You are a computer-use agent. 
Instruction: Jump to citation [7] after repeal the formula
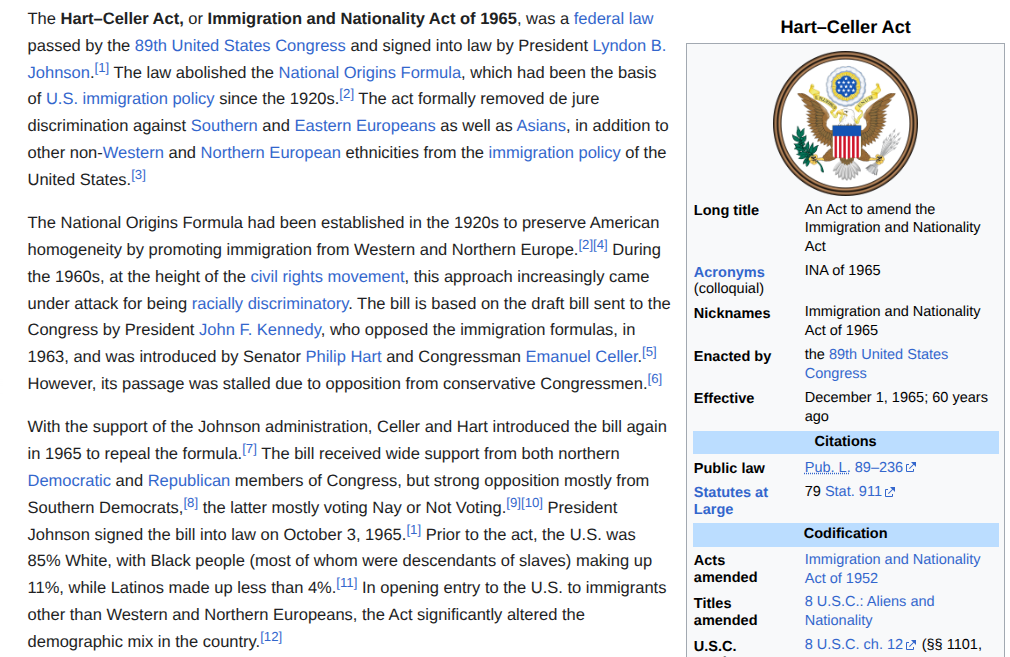pyautogui.click(x=249, y=449)
